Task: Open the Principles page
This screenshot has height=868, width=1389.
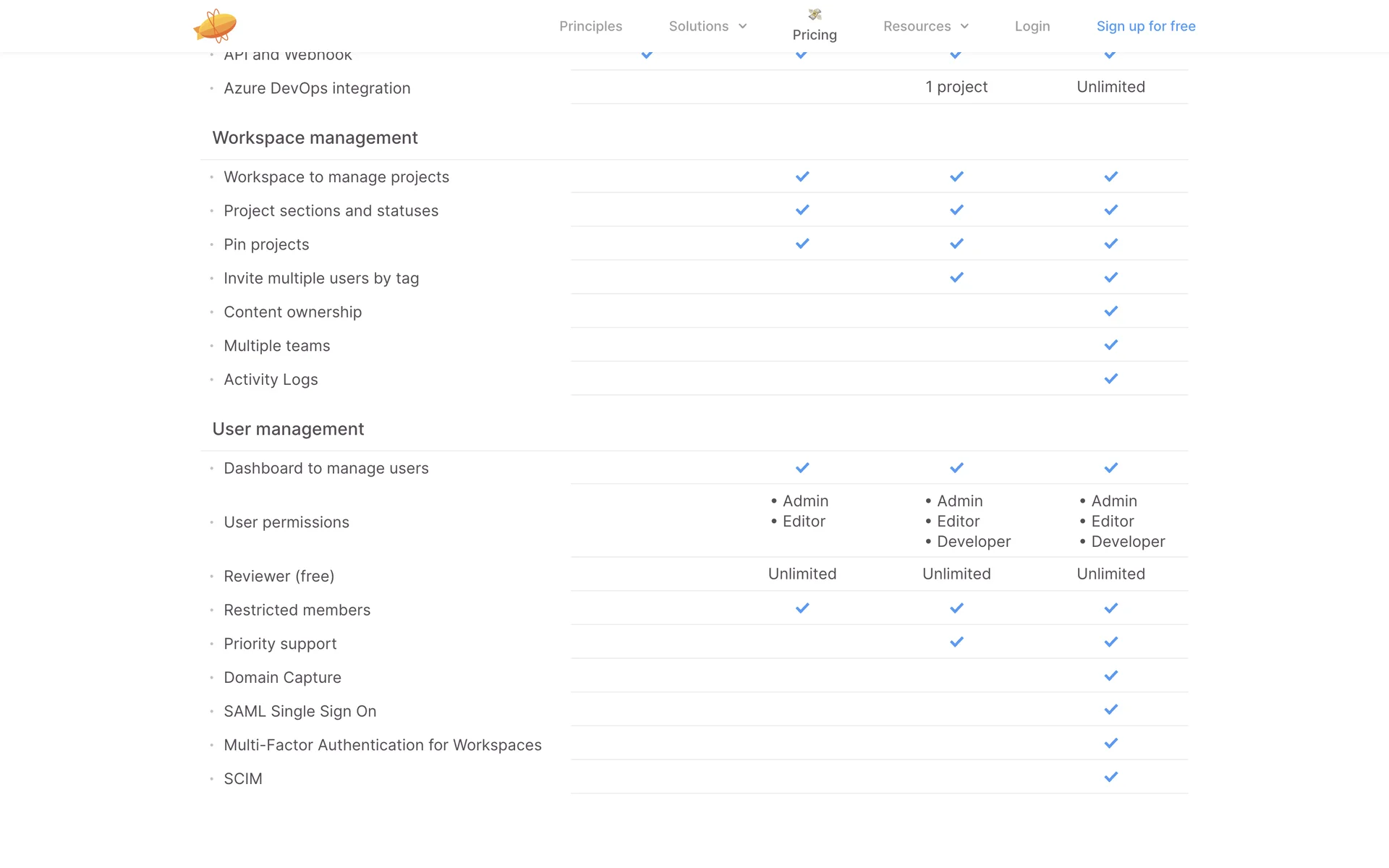Action: [590, 26]
